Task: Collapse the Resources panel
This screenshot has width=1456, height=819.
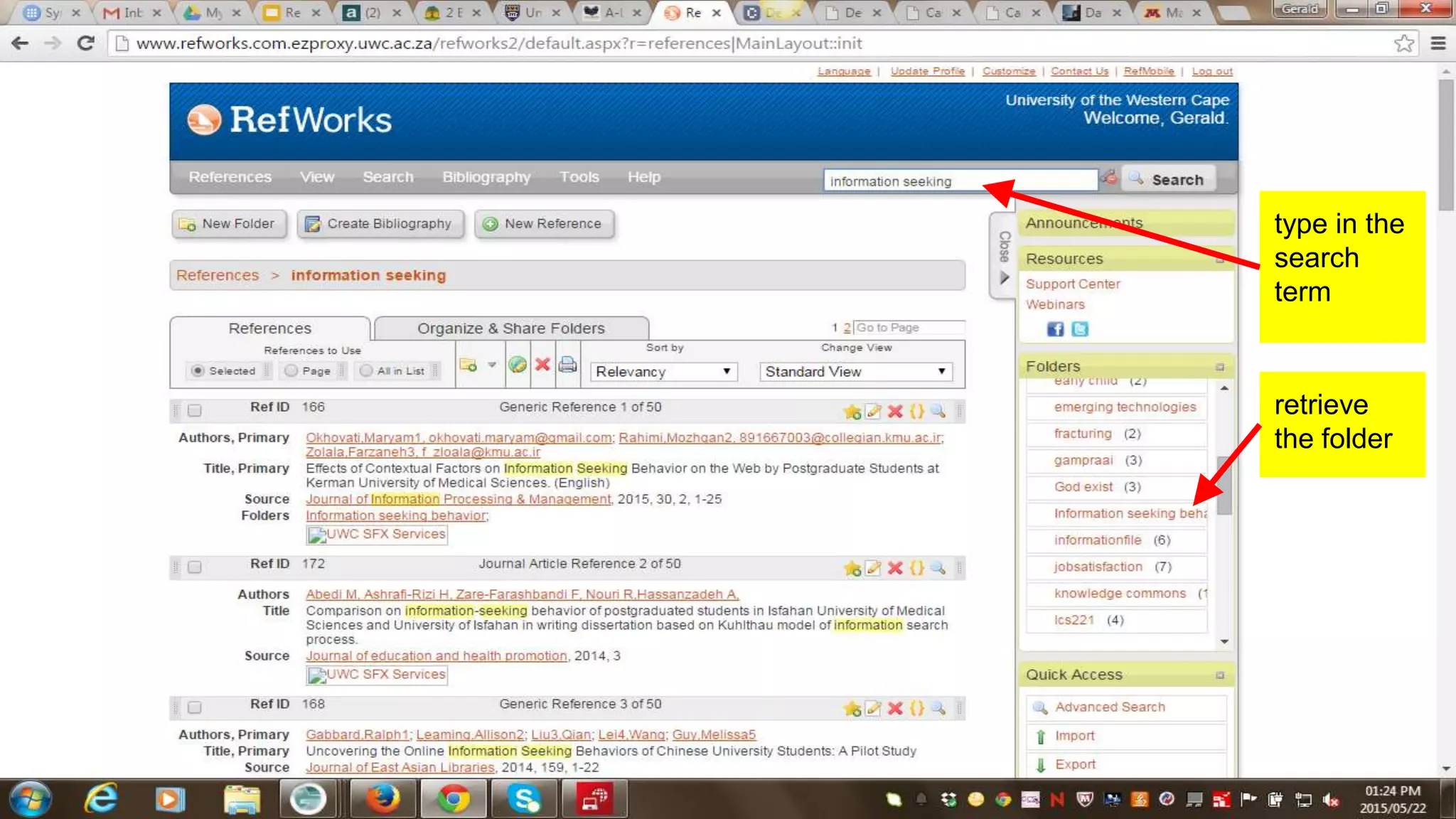Action: (1220, 259)
